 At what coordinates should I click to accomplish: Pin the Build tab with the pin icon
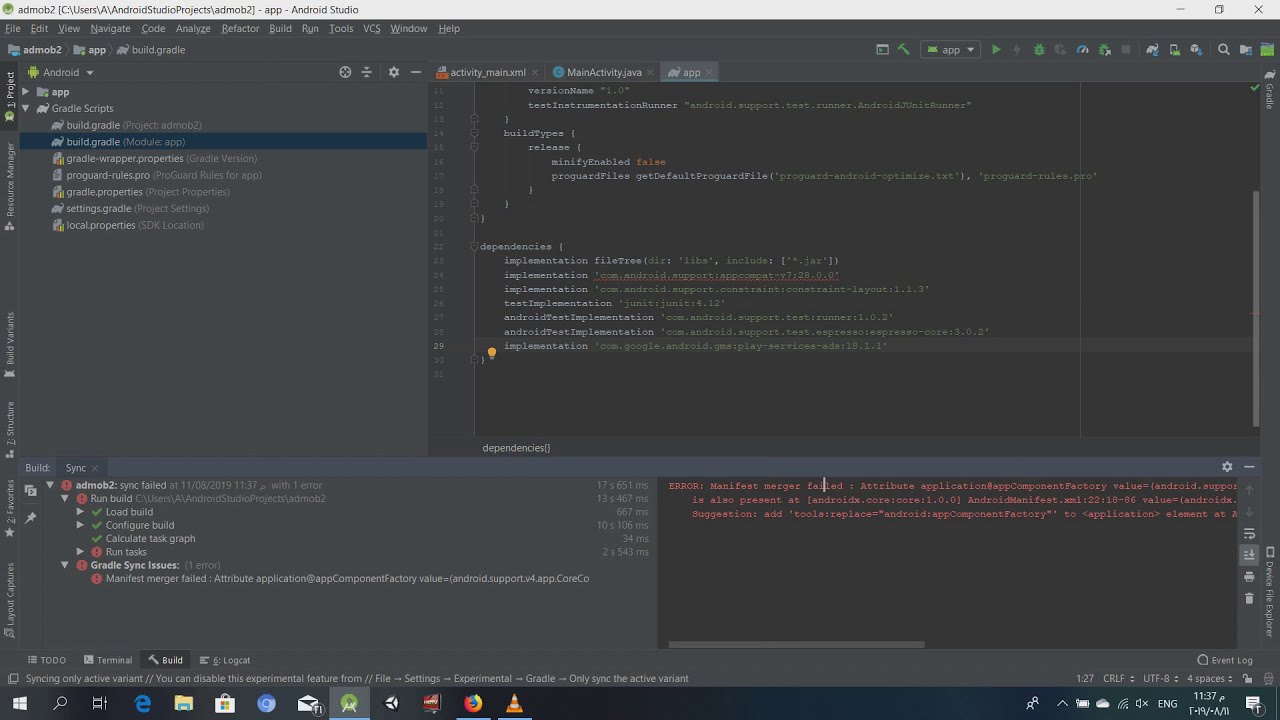31,517
